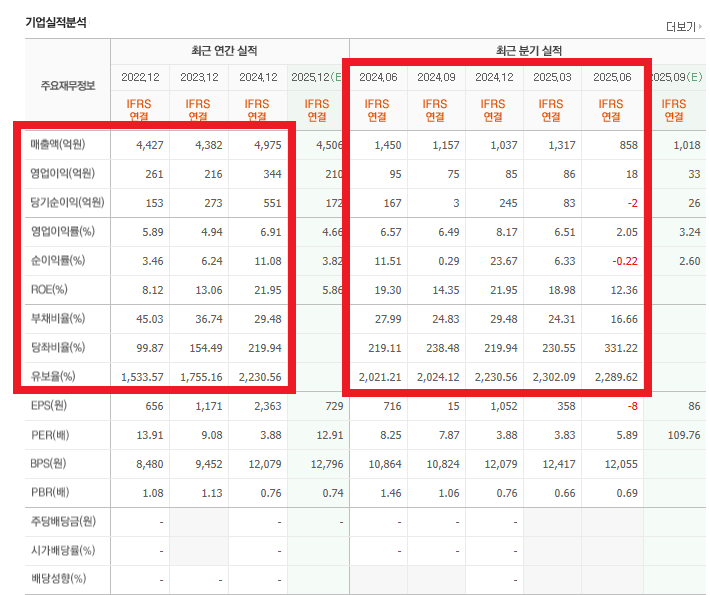The height and width of the screenshot is (595, 710).
Task: Click the 2,363 EPS value
Action: tap(268, 406)
